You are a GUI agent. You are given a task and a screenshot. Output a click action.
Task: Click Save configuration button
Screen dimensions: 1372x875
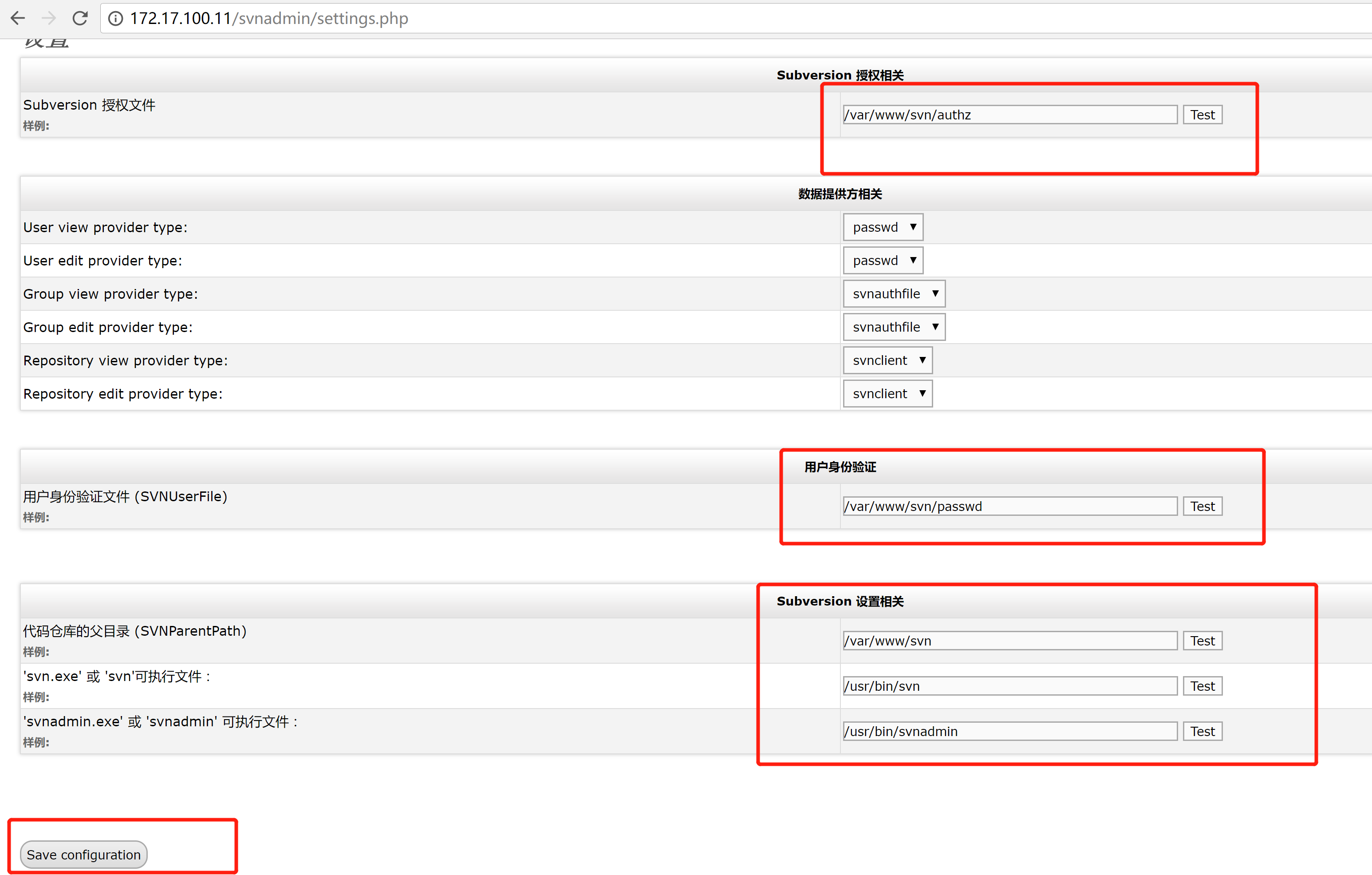tap(84, 855)
